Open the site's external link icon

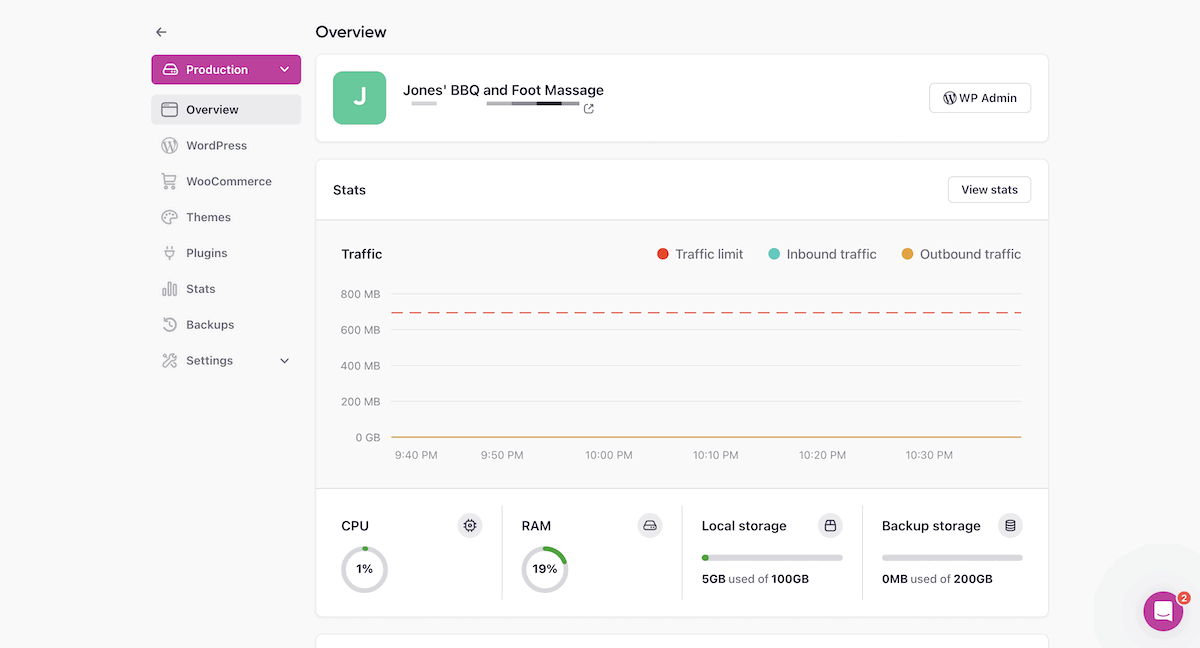coord(589,109)
